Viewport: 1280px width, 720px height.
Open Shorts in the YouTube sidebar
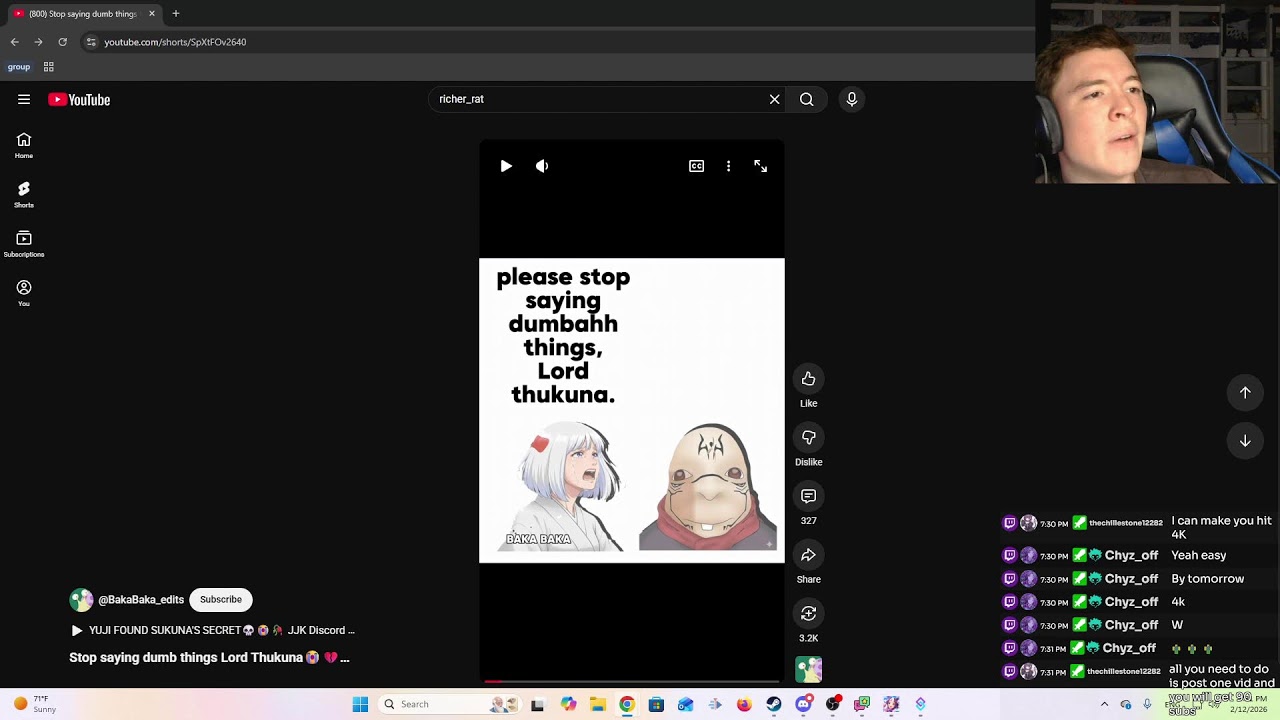[24, 195]
